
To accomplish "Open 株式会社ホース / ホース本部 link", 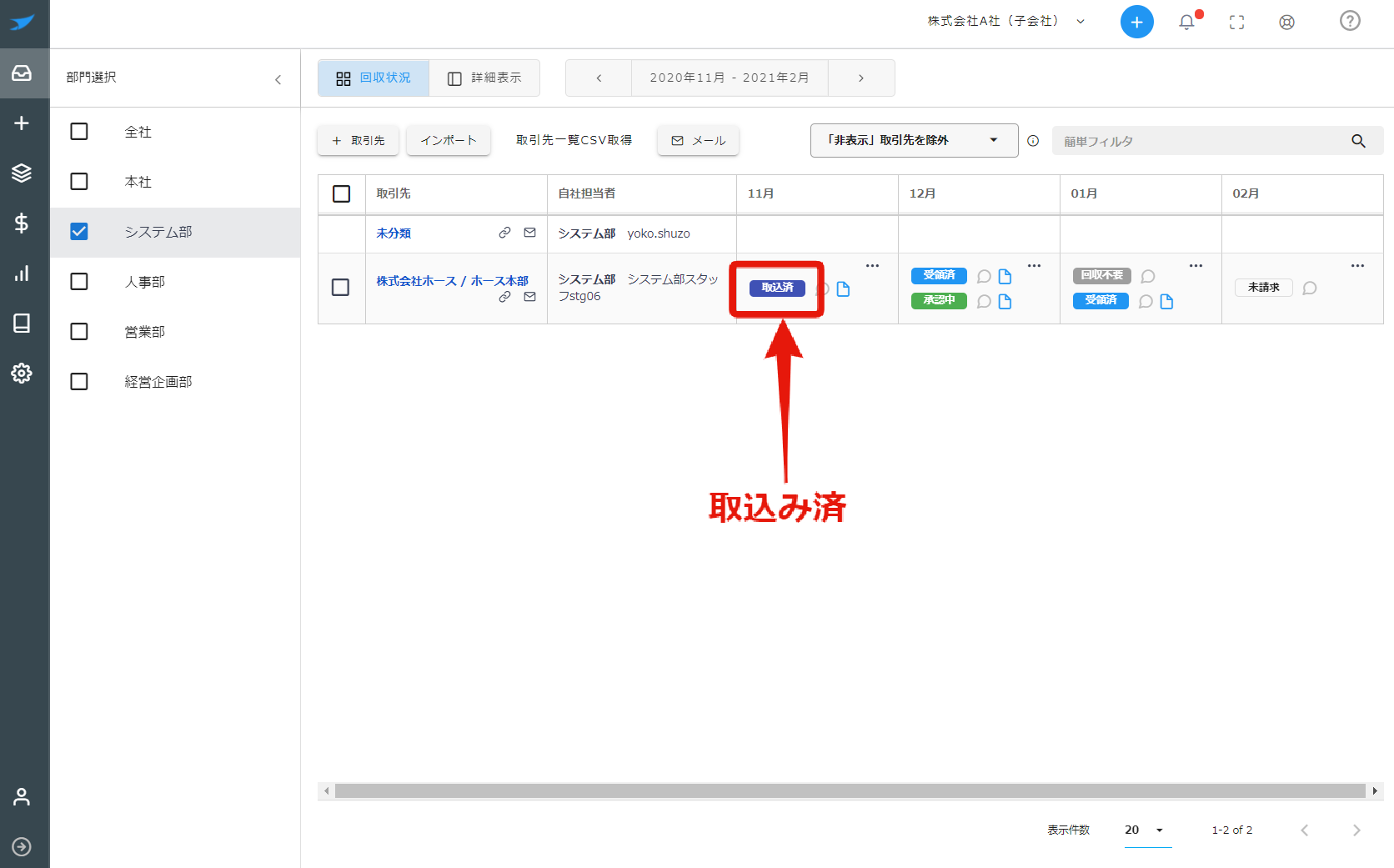I will click(452, 282).
